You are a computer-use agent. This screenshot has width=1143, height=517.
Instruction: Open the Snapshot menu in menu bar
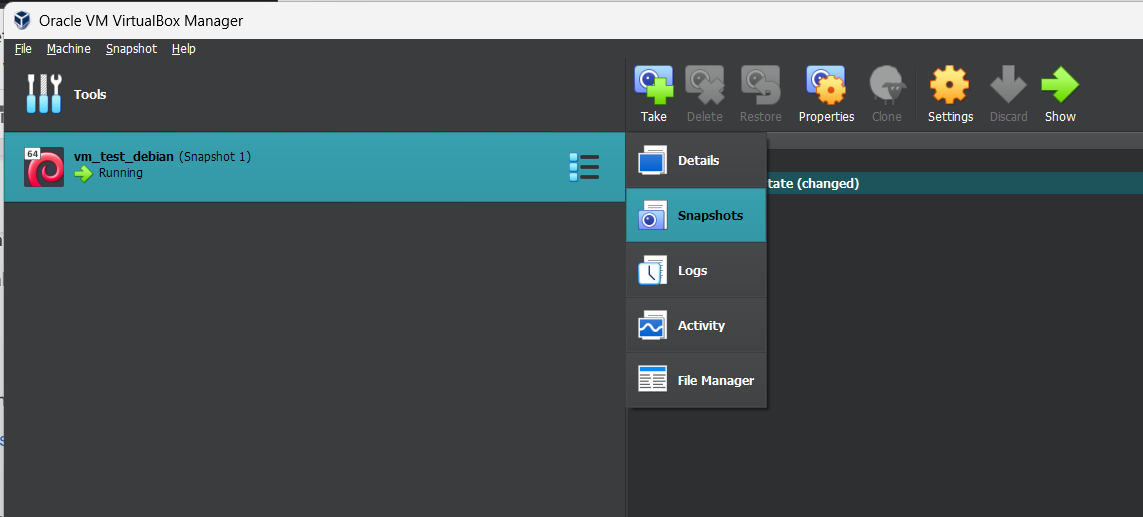[x=131, y=49]
